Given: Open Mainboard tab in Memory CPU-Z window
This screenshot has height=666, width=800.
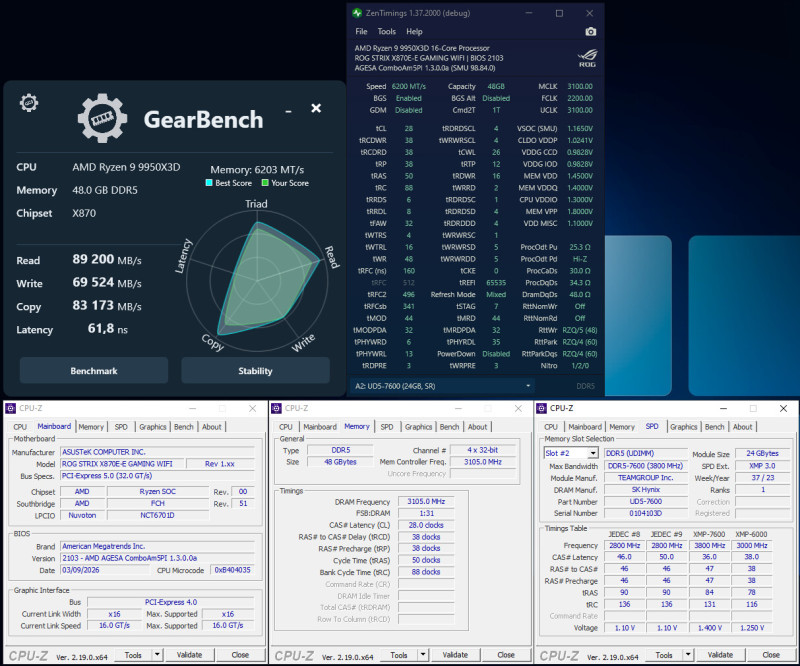Looking at the screenshot, I should (320, 427).
